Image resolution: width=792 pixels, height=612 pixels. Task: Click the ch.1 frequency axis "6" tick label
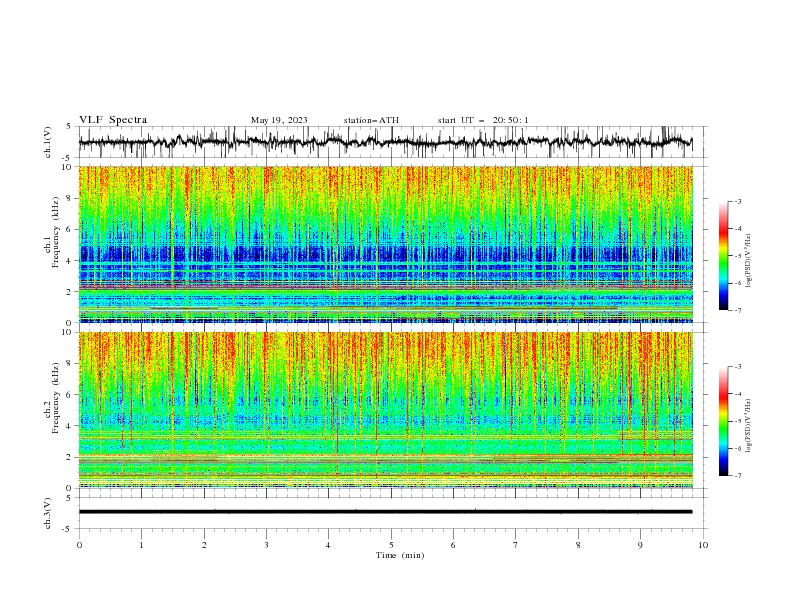click(69, 230)
